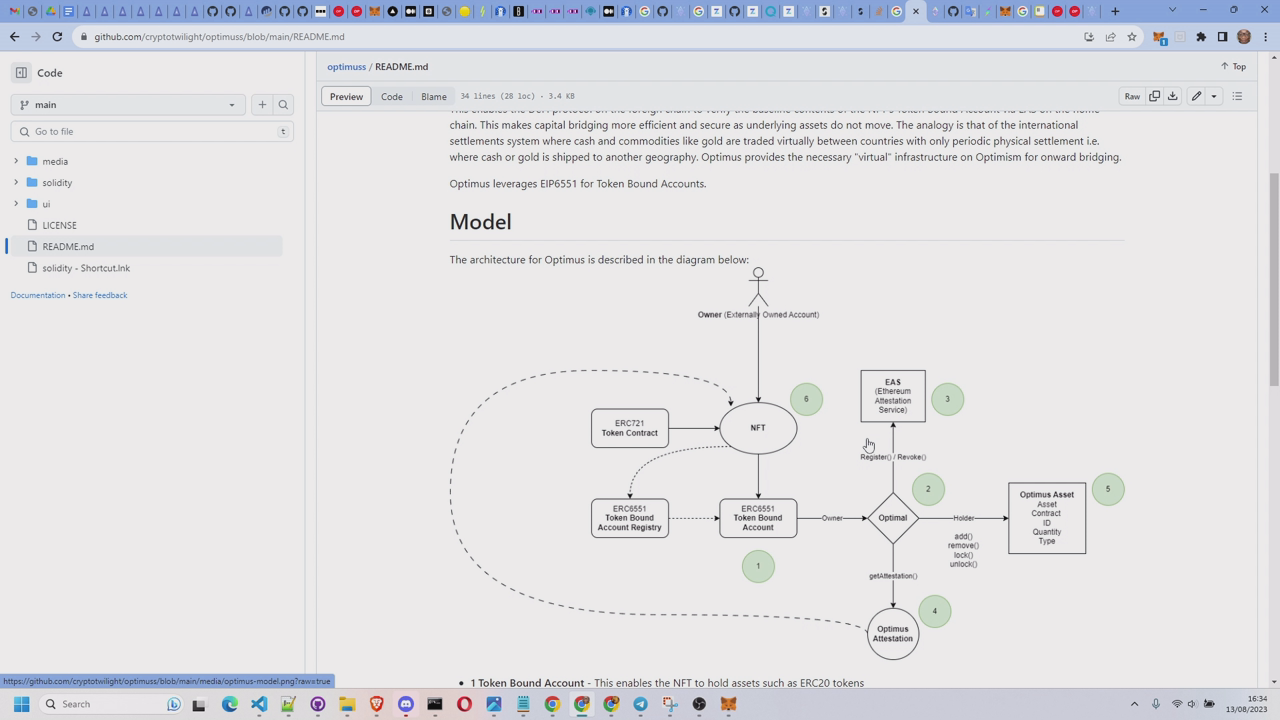Click the browser forward arrow
The width and height of the screenshot is (1280, 720).
coord(36,37)
